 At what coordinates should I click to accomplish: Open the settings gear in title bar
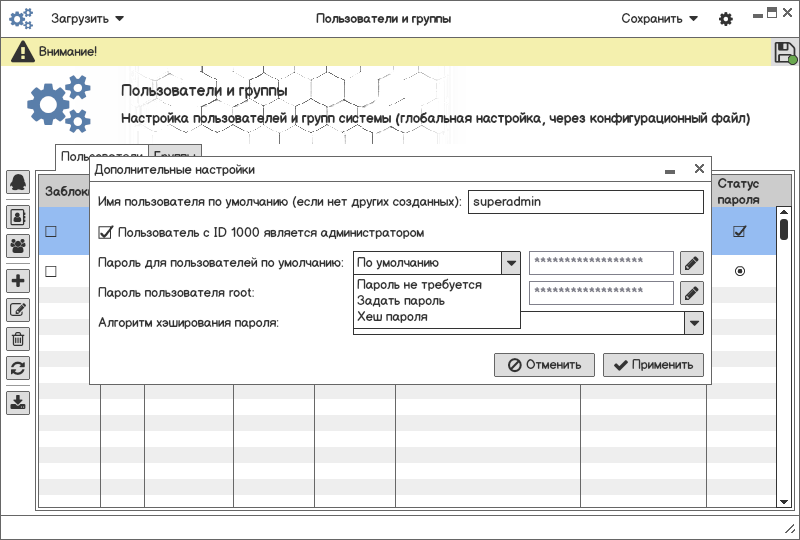(x=726, y=19)
